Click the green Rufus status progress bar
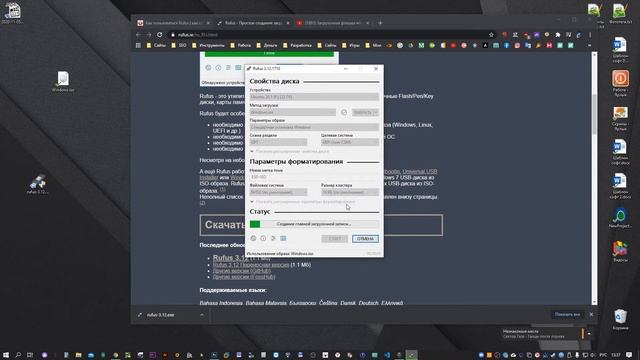640x360 pixels. 314,224
